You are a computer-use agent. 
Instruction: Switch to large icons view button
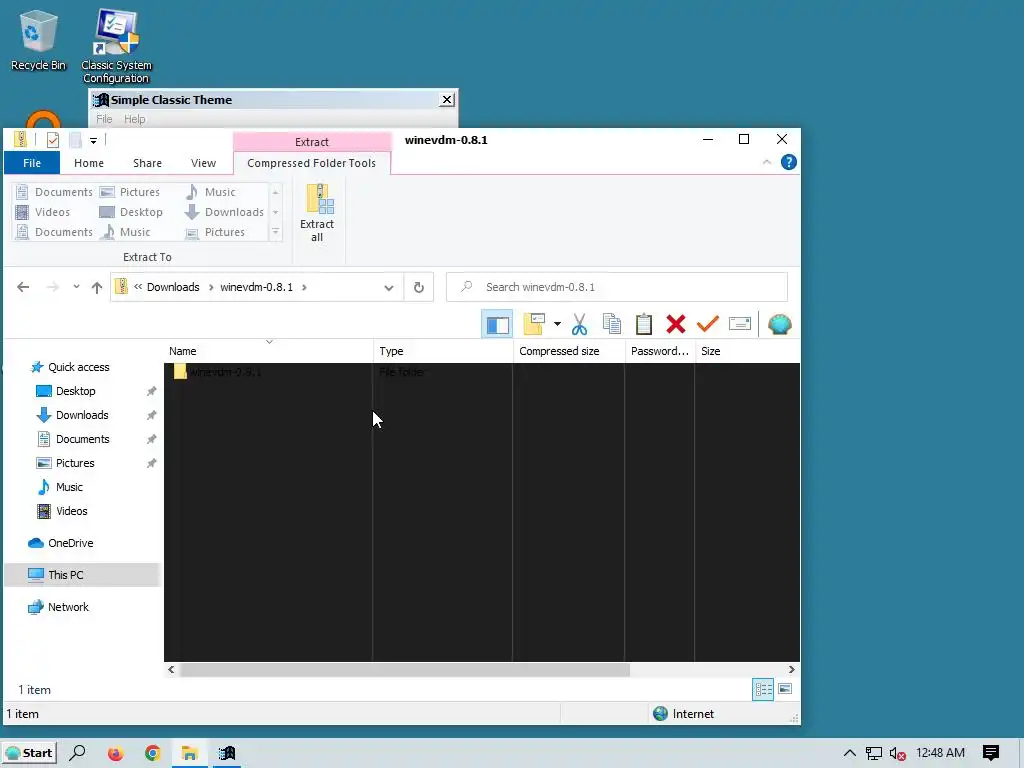point(785,690)
